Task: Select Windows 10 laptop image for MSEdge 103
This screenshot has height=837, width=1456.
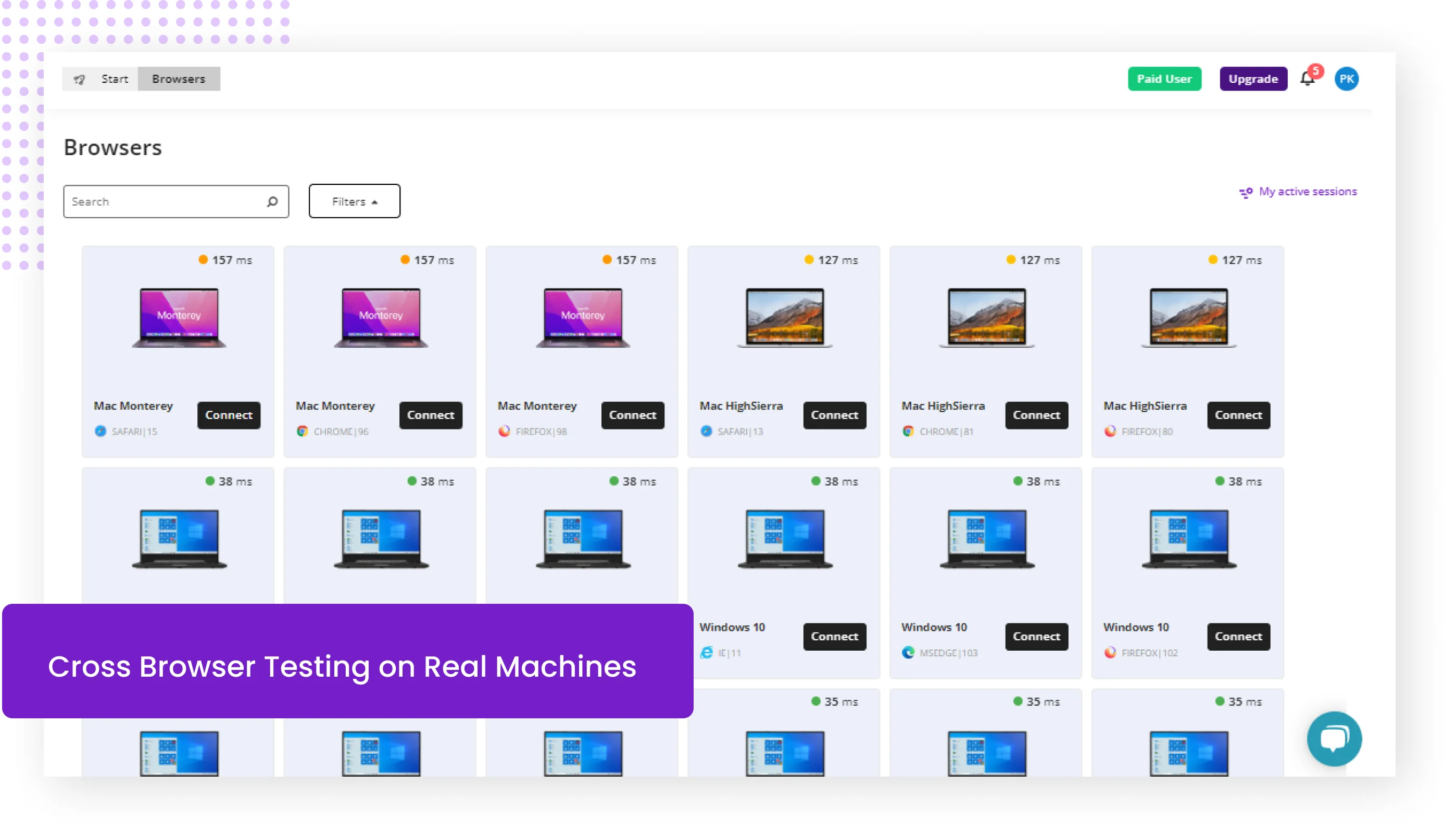Action: [986, 539]
